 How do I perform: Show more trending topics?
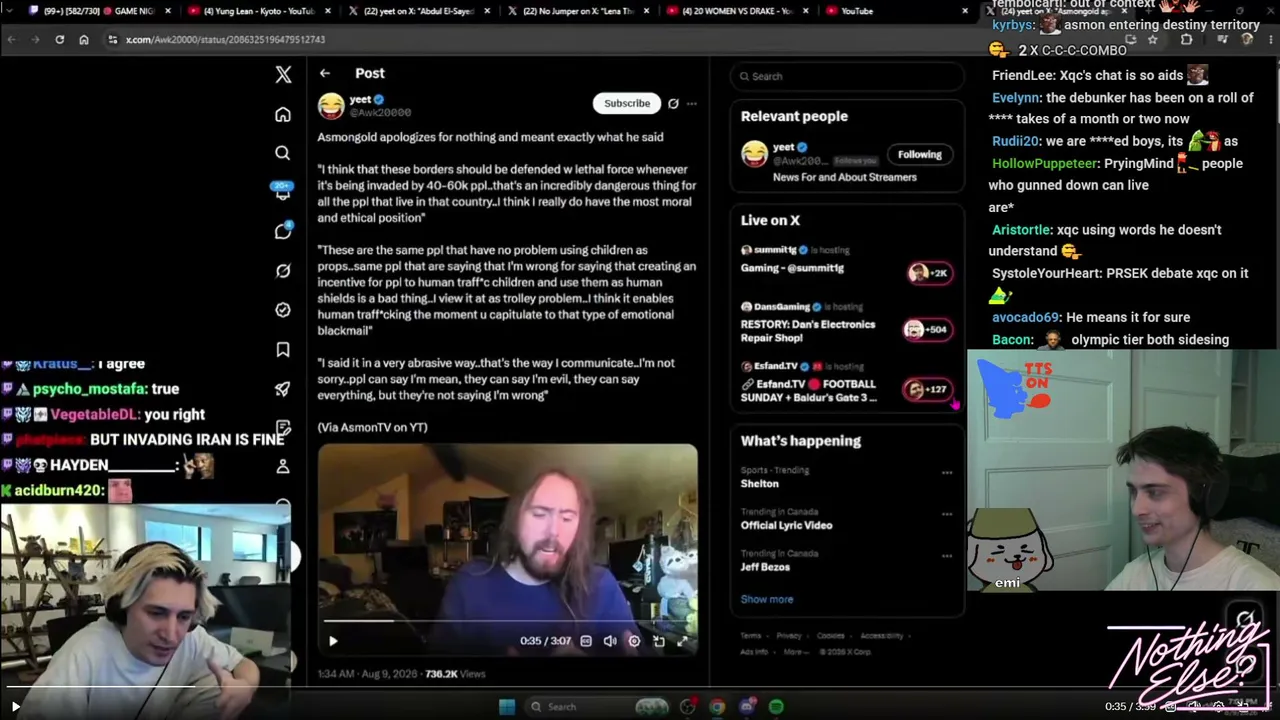coord(767,599)
